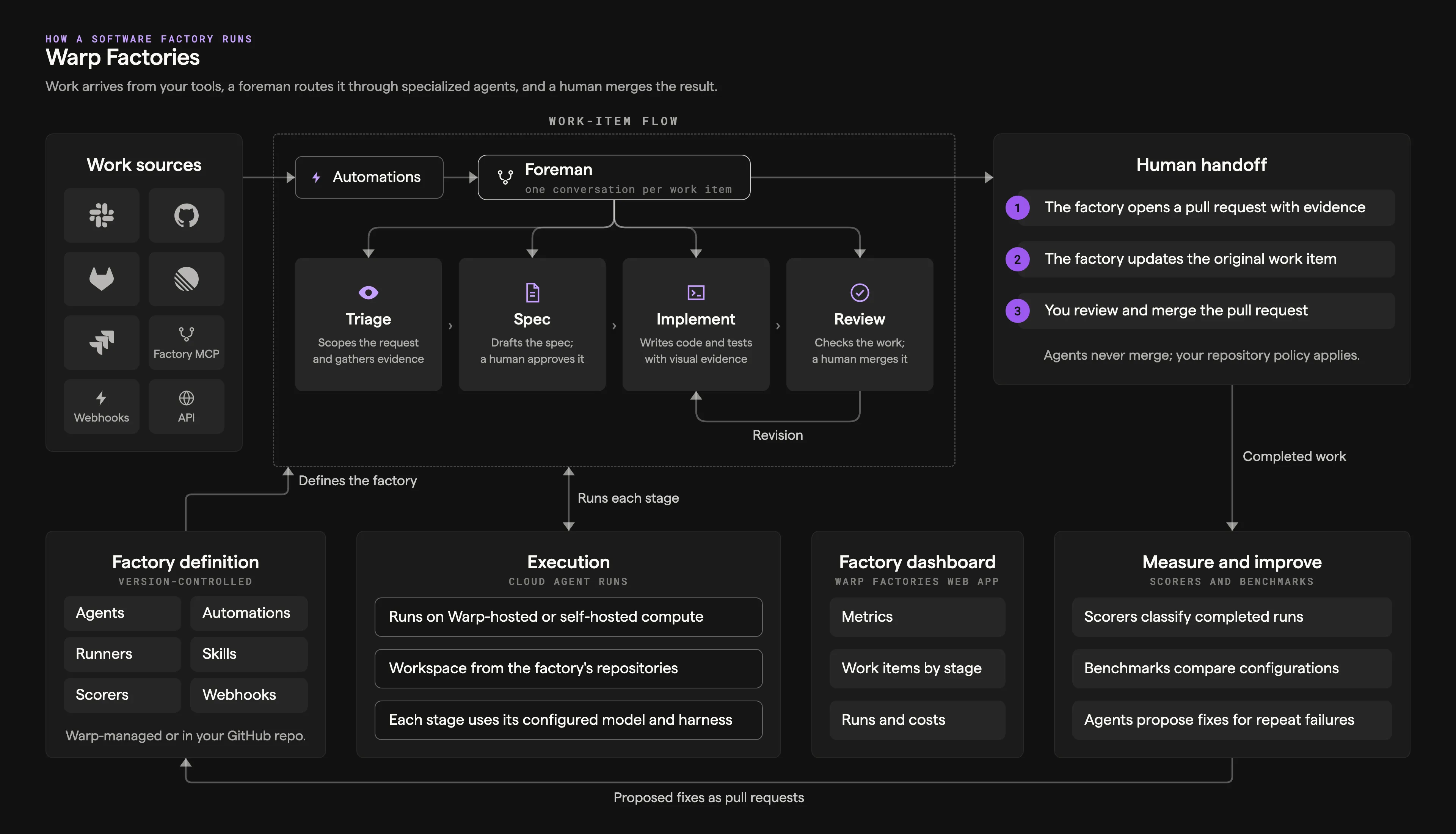Click the 'WORK-ITEM FLOW' label
Screen dimensions: 1456x834
pyautogui.click(x=613, y=121)
